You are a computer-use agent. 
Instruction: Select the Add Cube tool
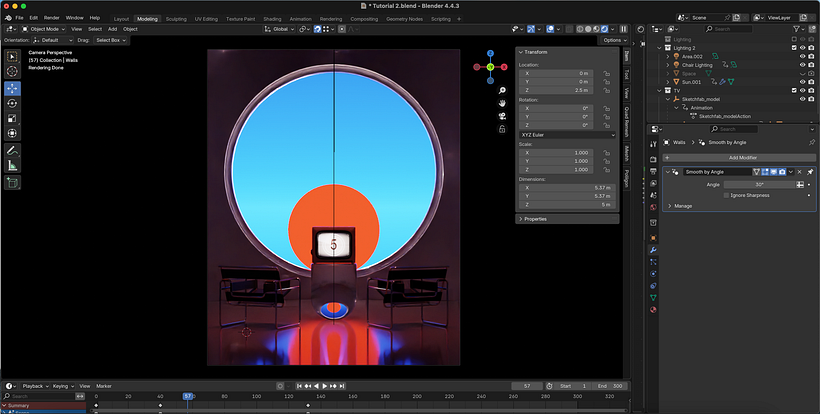(12, 182)
